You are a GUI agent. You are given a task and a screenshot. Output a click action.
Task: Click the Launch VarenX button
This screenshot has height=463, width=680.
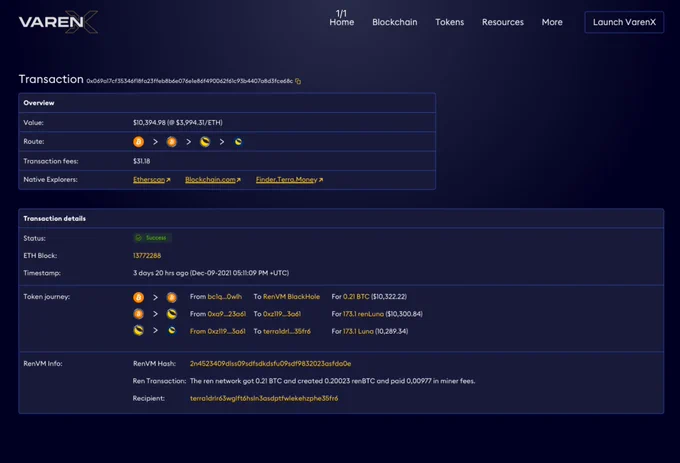[x=624, y=22]
